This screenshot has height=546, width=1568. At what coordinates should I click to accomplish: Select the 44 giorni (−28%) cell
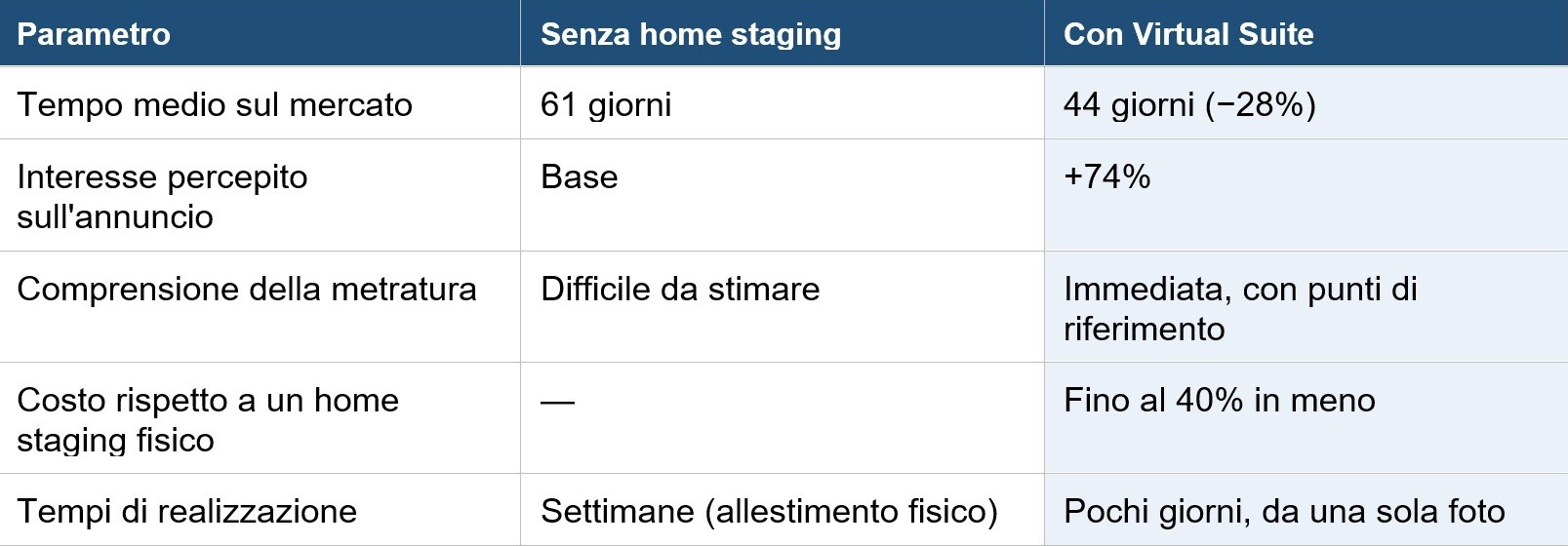pos(1307,103)
